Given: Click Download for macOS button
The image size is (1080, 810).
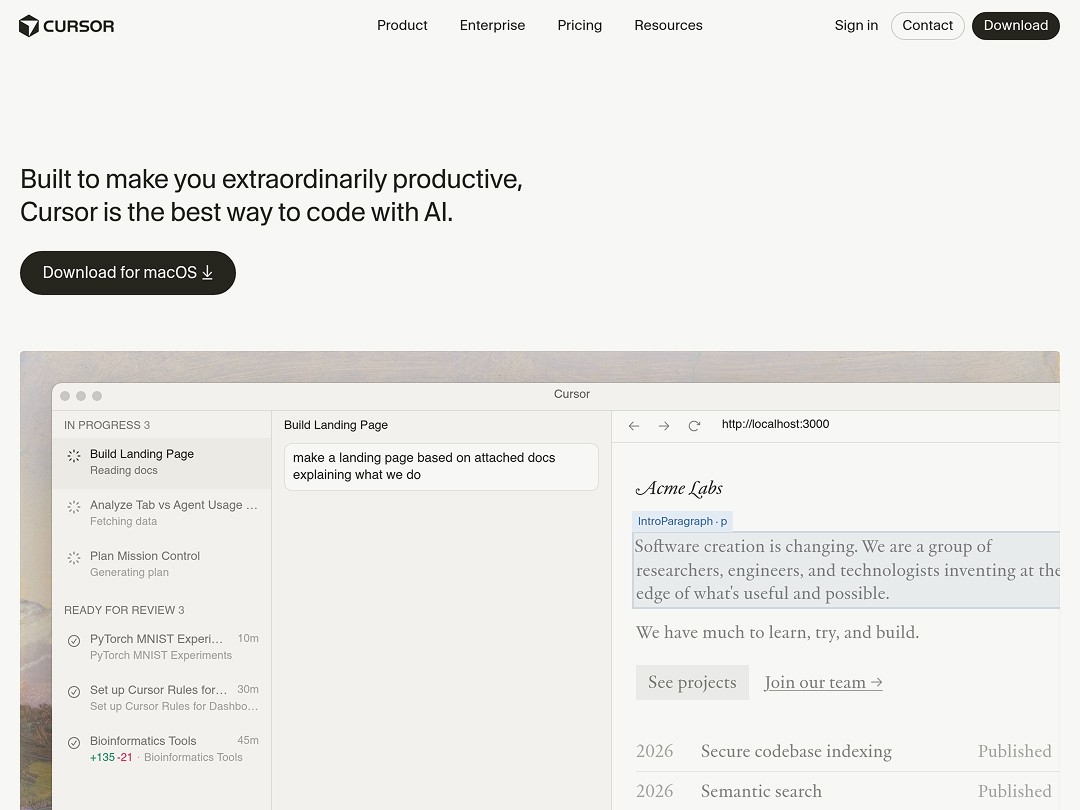Looking at the screenshot, I should [128, 273].
